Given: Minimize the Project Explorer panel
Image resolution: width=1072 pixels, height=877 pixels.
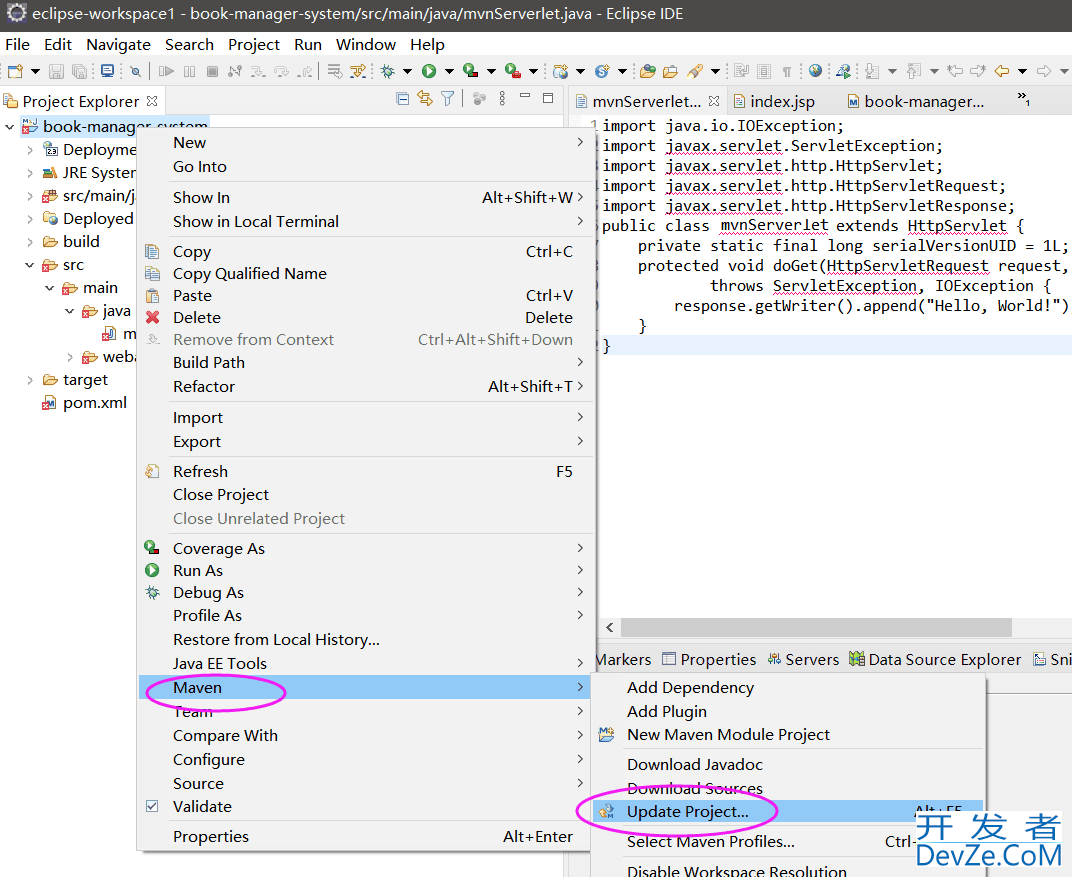Looking at the screenshot, I should coord(525,96).
